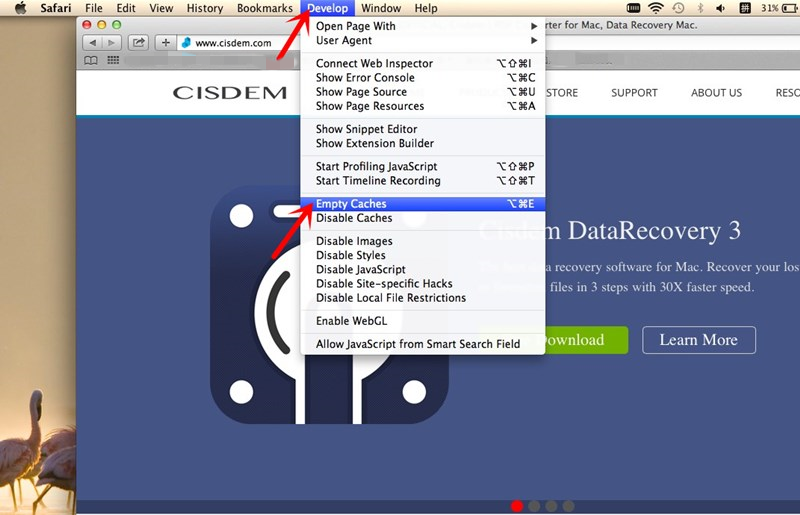
Task: Open the SUPPORT navigation link
Action: point(634,93)
